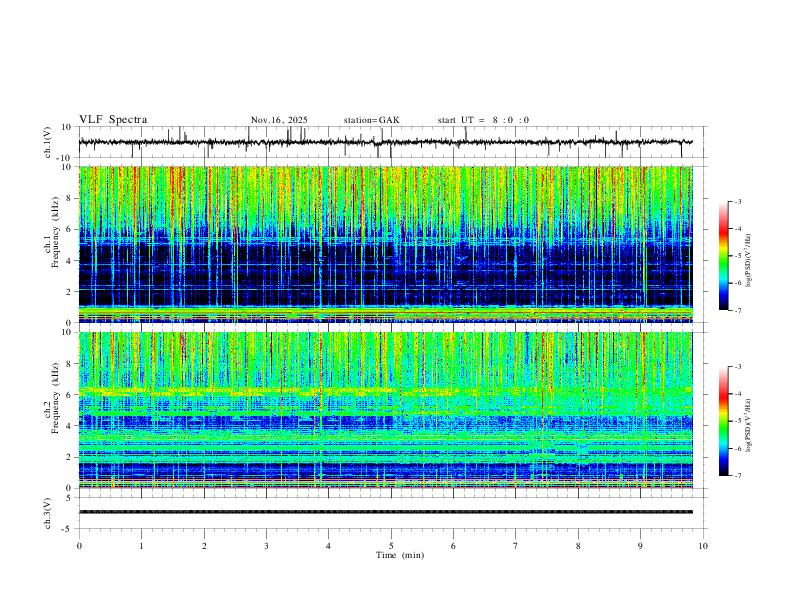This screenshot has width=792, height=612.
Task: Click the "station=GAK" header label
Action: click(371, 120)
